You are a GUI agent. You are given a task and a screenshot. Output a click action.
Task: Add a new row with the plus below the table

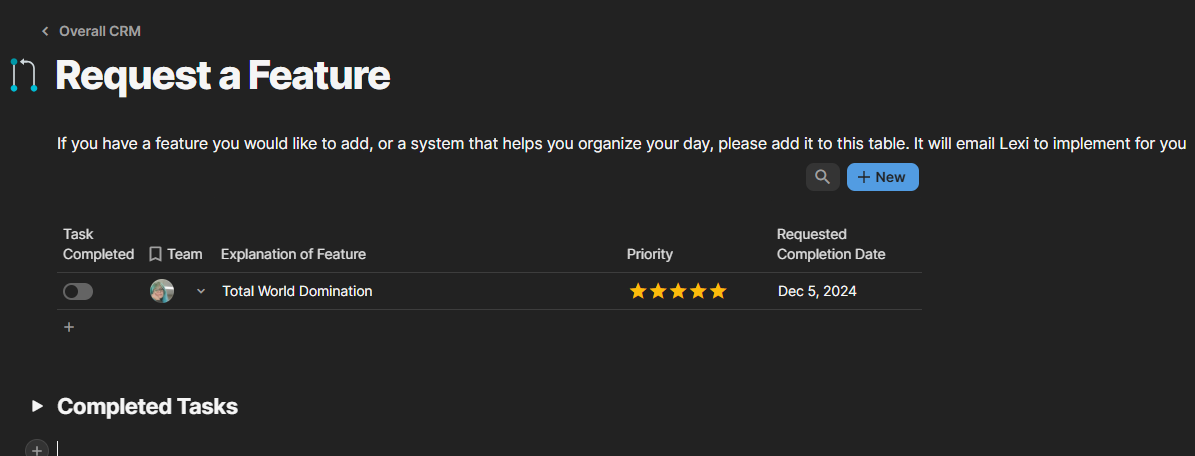[69, 327]
